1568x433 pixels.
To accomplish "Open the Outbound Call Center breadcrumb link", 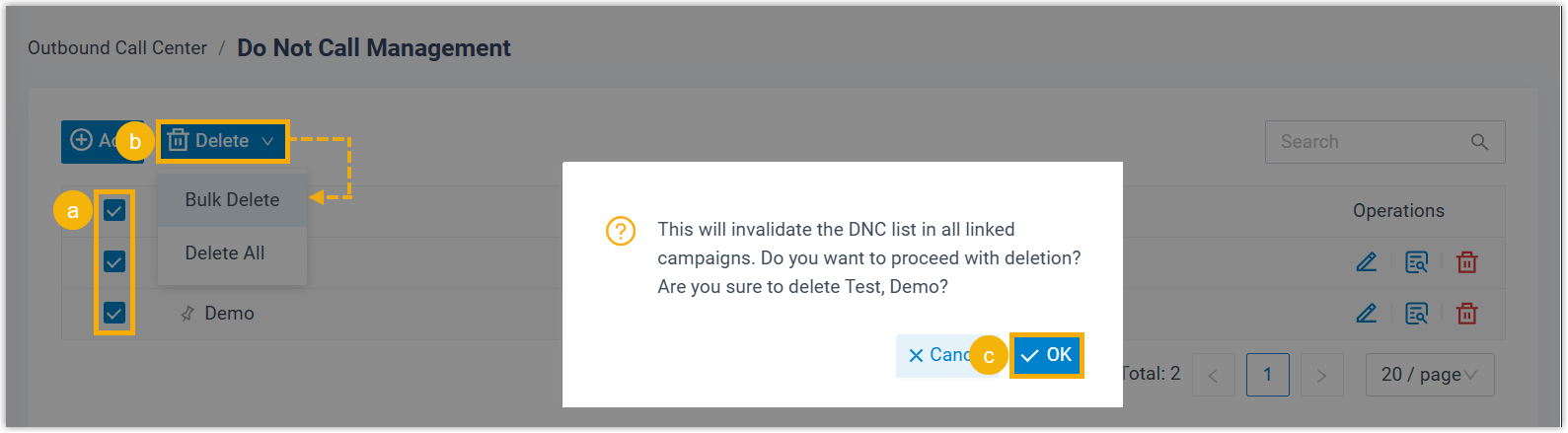I will point(117,48).
